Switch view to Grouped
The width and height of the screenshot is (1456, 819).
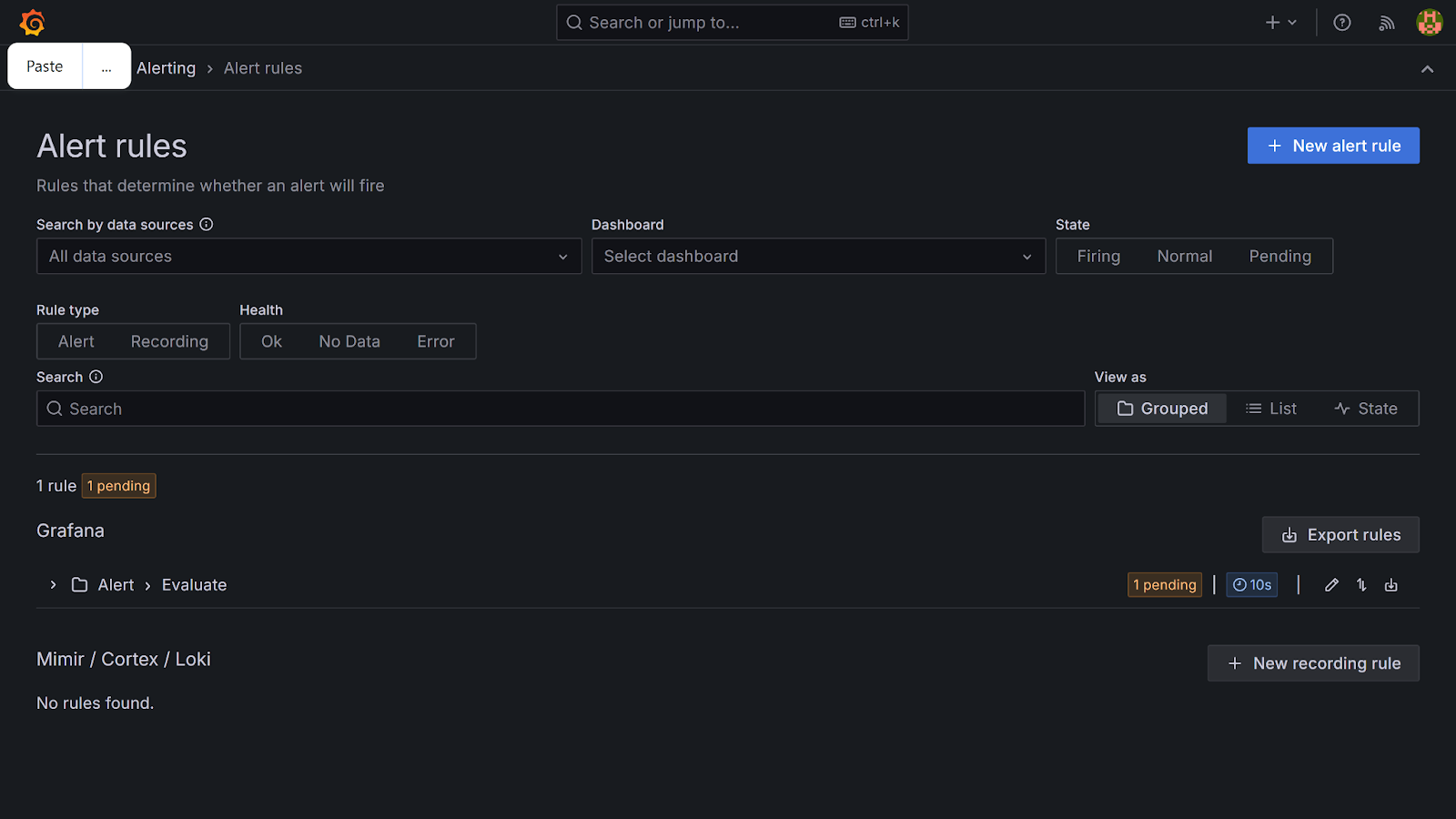pyautogui.click(x=1162, y=409)
